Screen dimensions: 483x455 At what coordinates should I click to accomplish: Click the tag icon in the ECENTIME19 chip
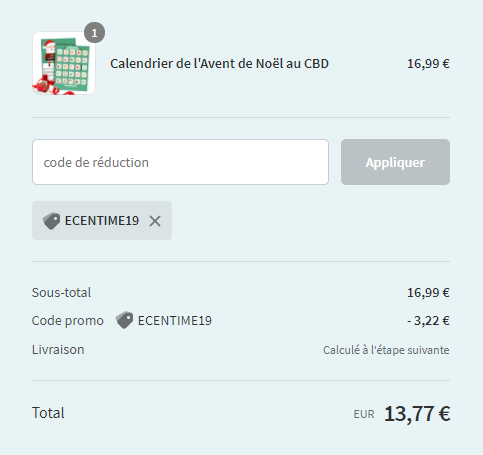[51, 221]
